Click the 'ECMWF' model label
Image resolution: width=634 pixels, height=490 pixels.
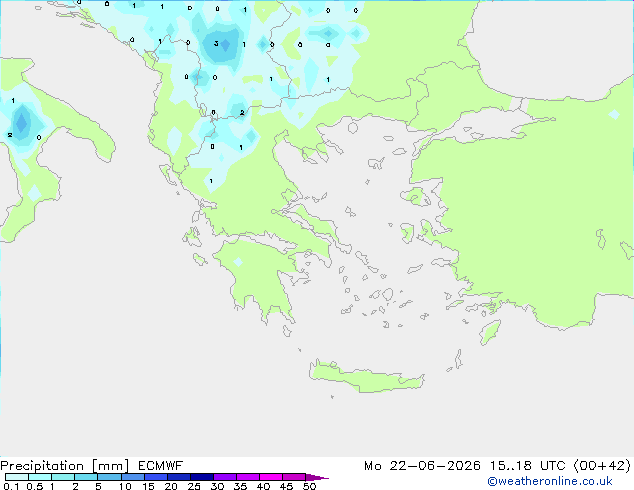click(x=161, y=466)
